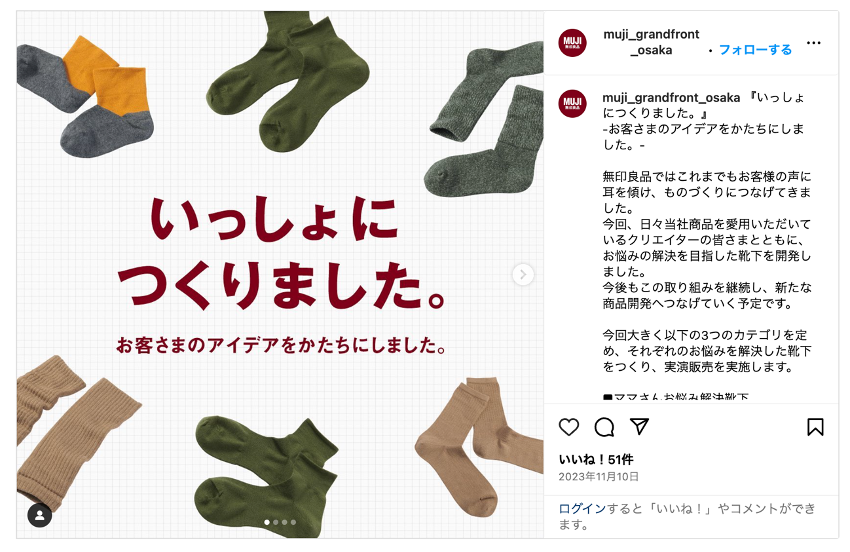Click the sock carousel main image
Image resolution: width=850 pixels, height=552 pixels.
[x=280, y=274]
